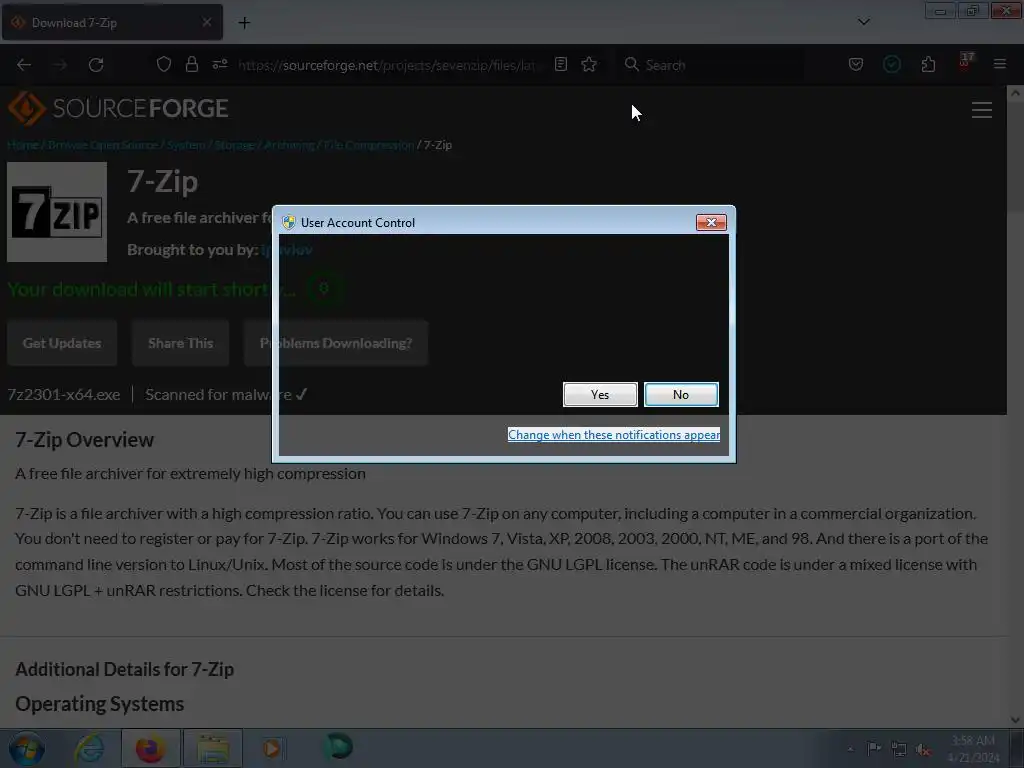Switch to Firefox taskbar icon

tap(150, 748)
